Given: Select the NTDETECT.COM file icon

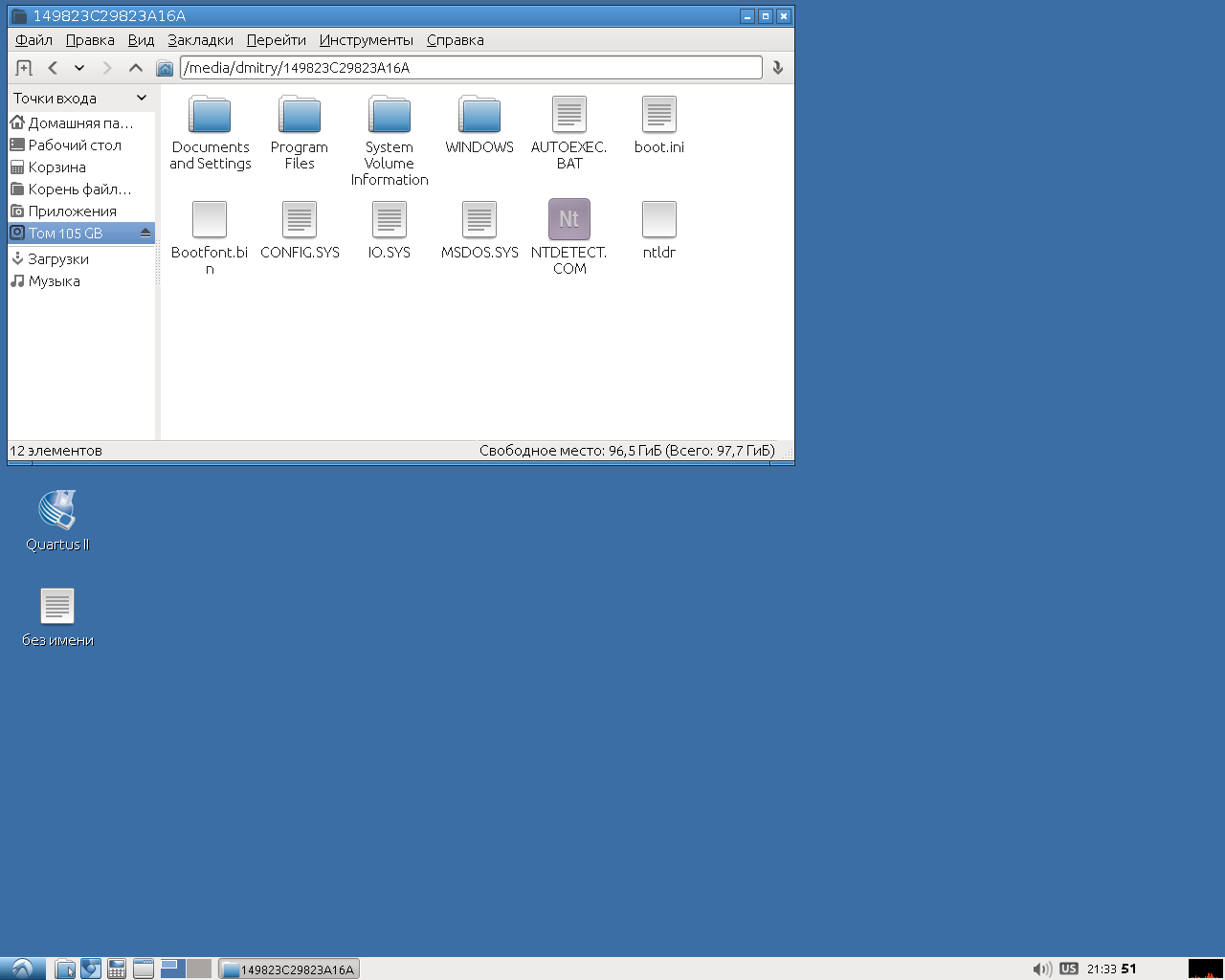Looking at the screenshot, I should [568, 220].
